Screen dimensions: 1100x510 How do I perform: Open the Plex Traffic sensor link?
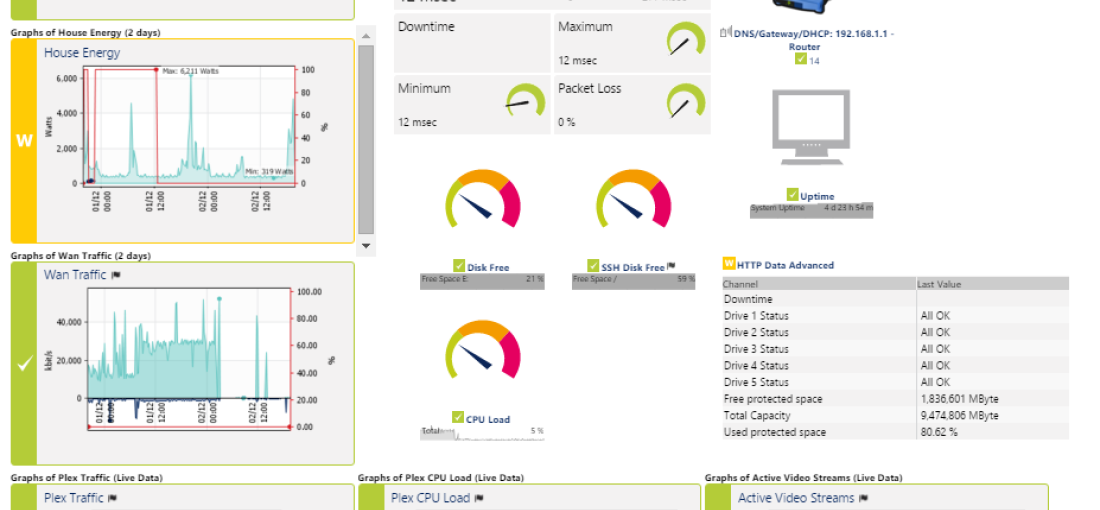click(x=73, y=498)
